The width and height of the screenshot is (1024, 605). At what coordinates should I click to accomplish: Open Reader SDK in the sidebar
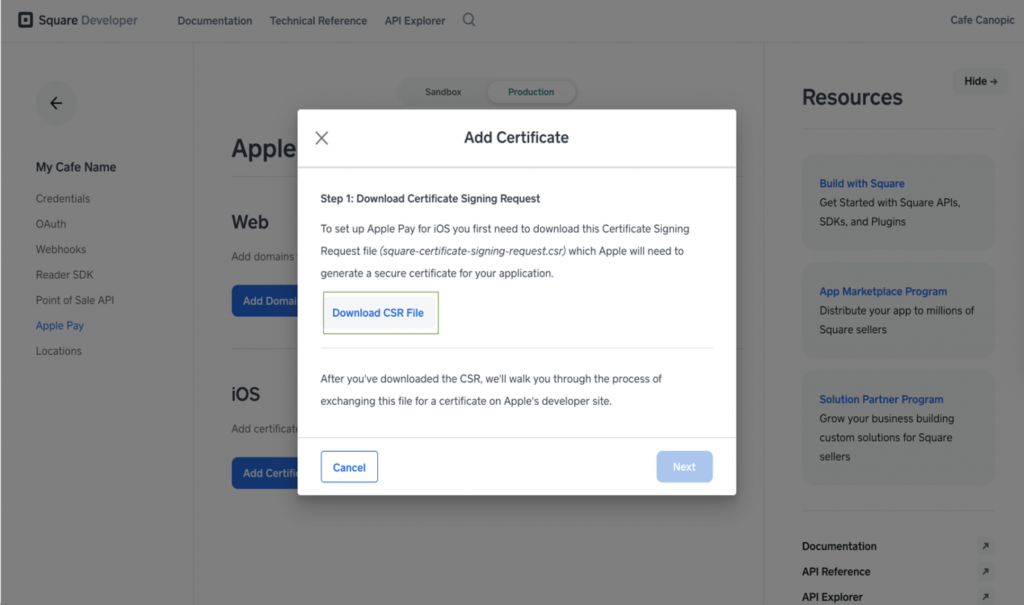pyautogui.click(x=65, y=275)
